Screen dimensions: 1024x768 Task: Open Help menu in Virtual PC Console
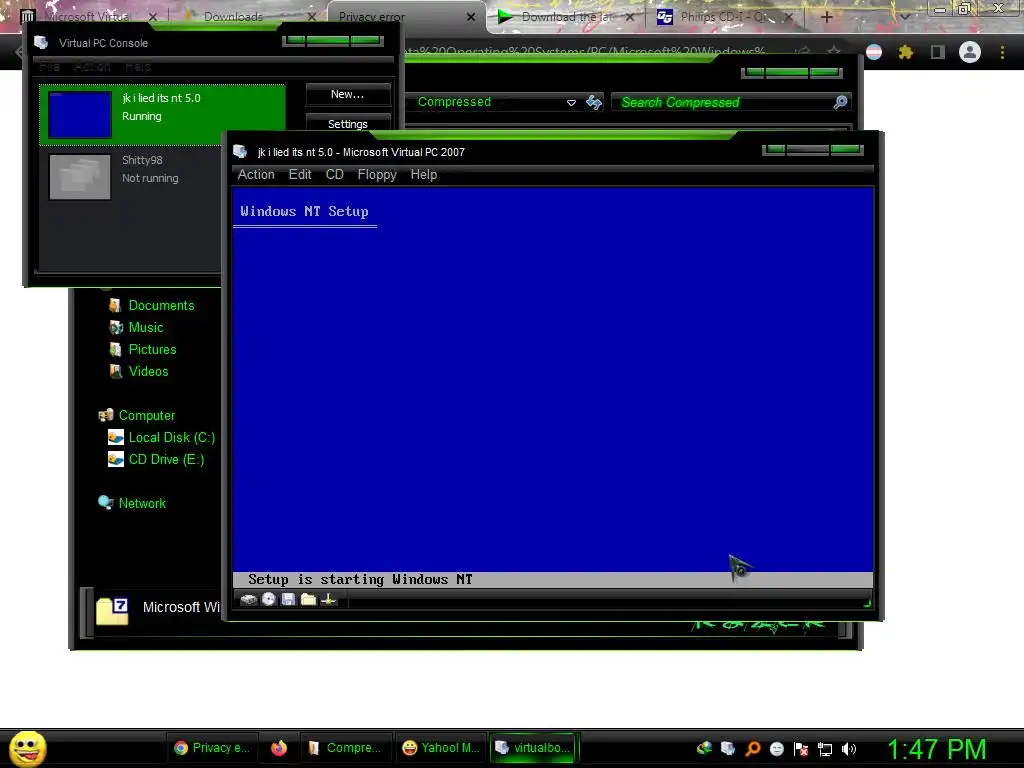tap(138, 67)
